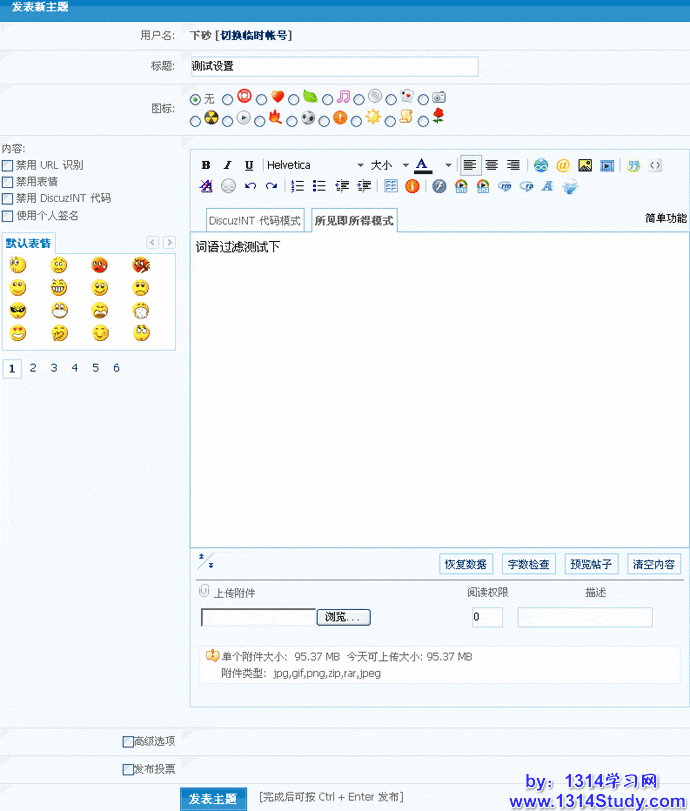Viewport: 690px width, 811px height.
Task: Click the Bold formatting icon
Action: [x=206, y=165]
